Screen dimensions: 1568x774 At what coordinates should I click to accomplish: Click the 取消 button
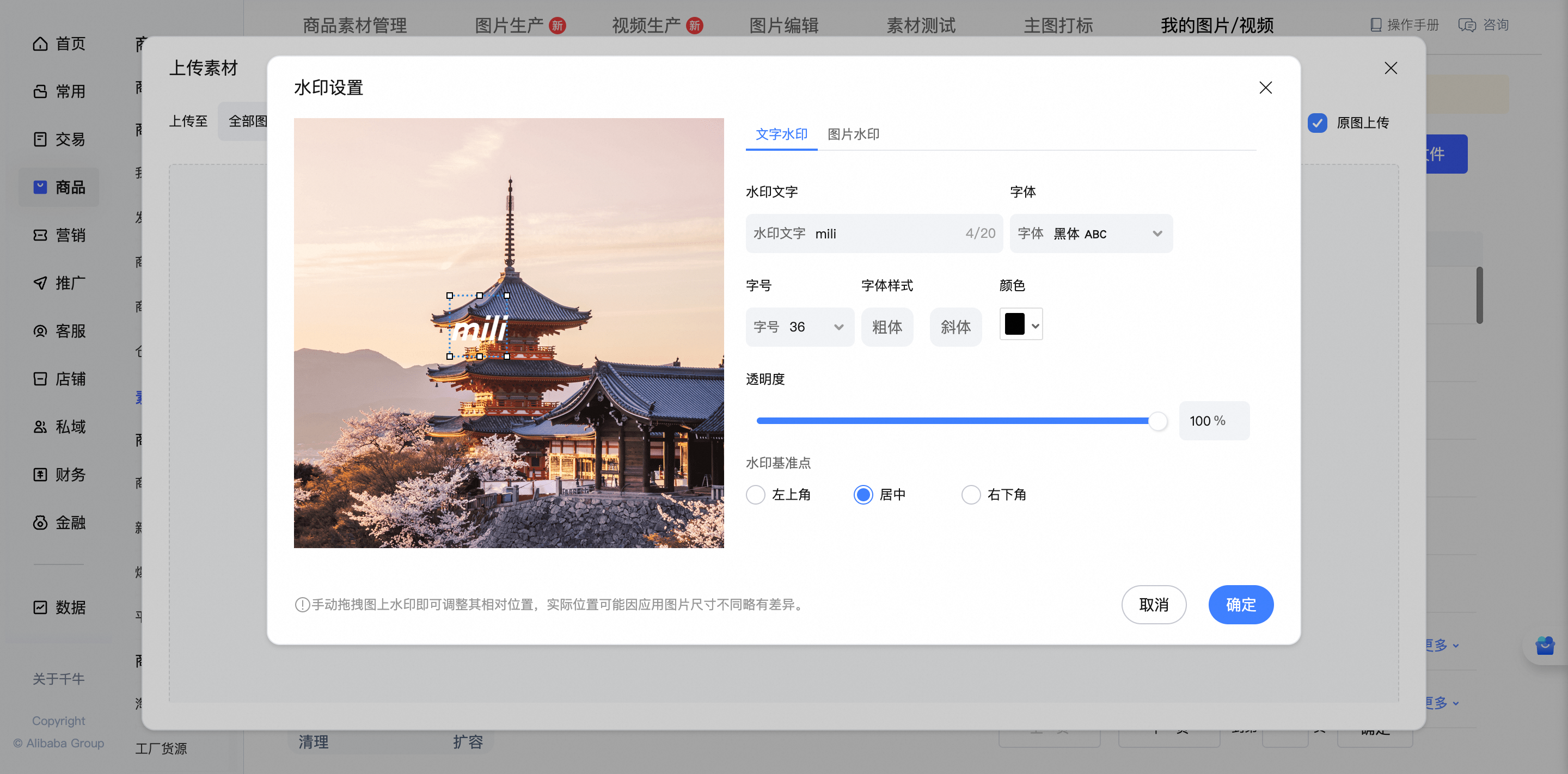coord(1154,605)
